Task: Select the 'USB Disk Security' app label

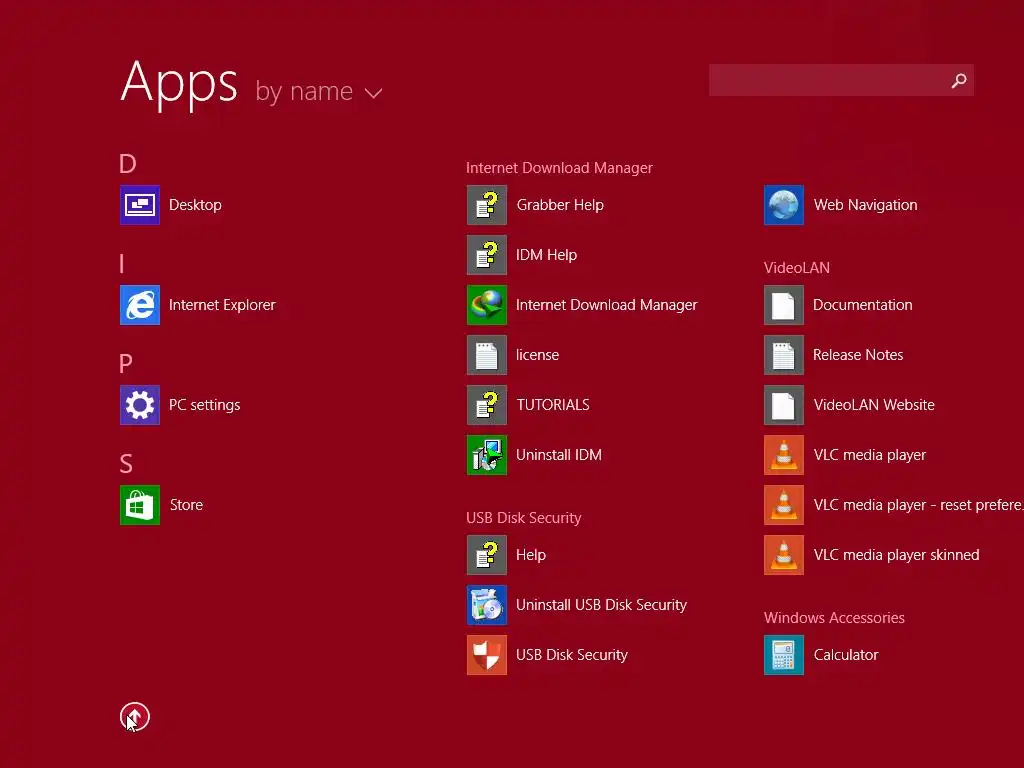Action: click(571, 654)
